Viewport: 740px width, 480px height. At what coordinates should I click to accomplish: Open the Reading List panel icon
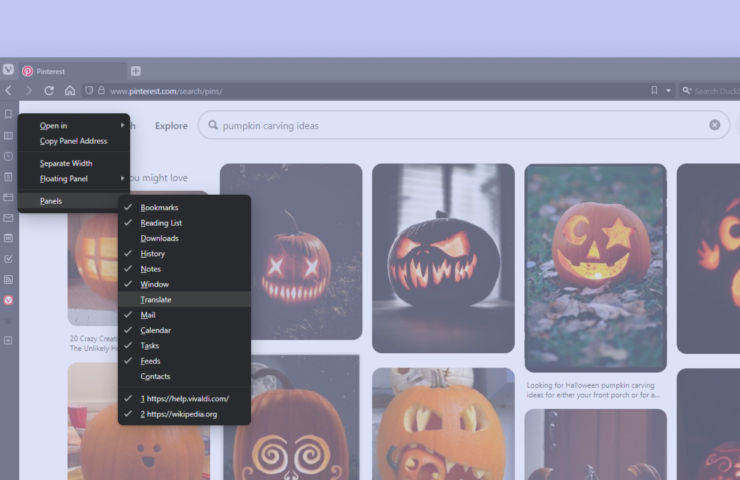pyautogui.click(x=8, y=136)
